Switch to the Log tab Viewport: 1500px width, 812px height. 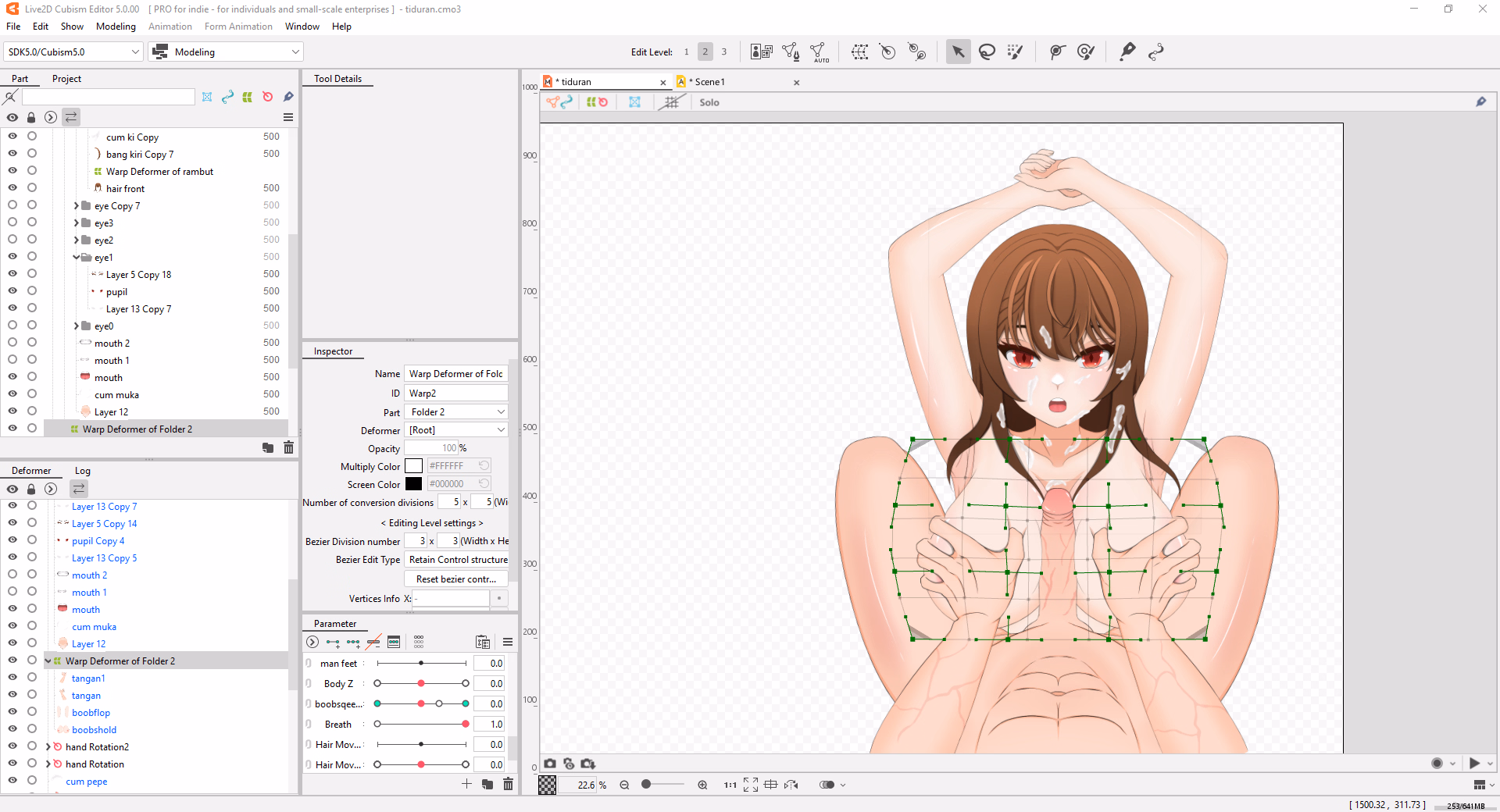tap(83, 471)
